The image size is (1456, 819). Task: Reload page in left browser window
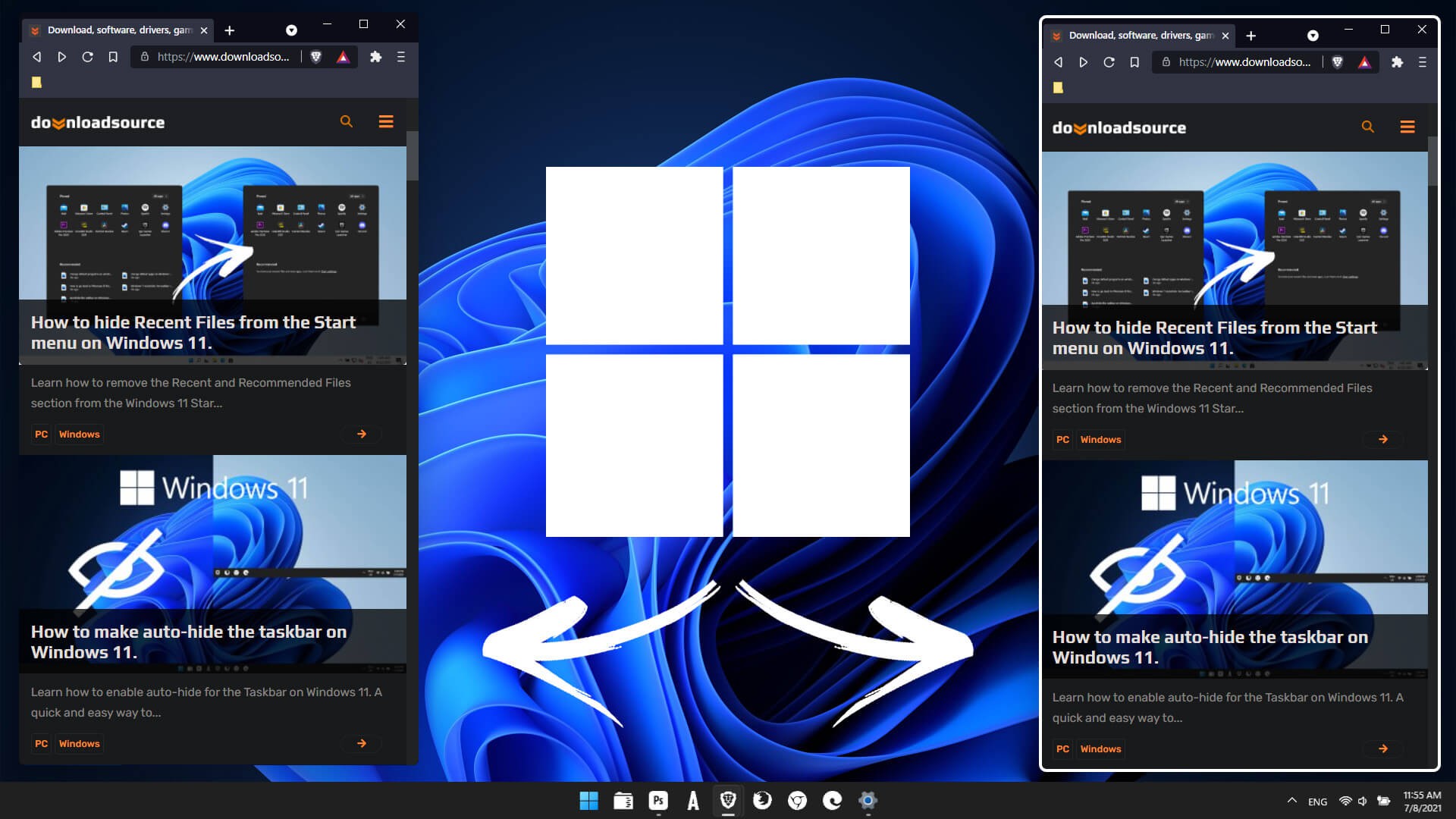click(88, 57)
